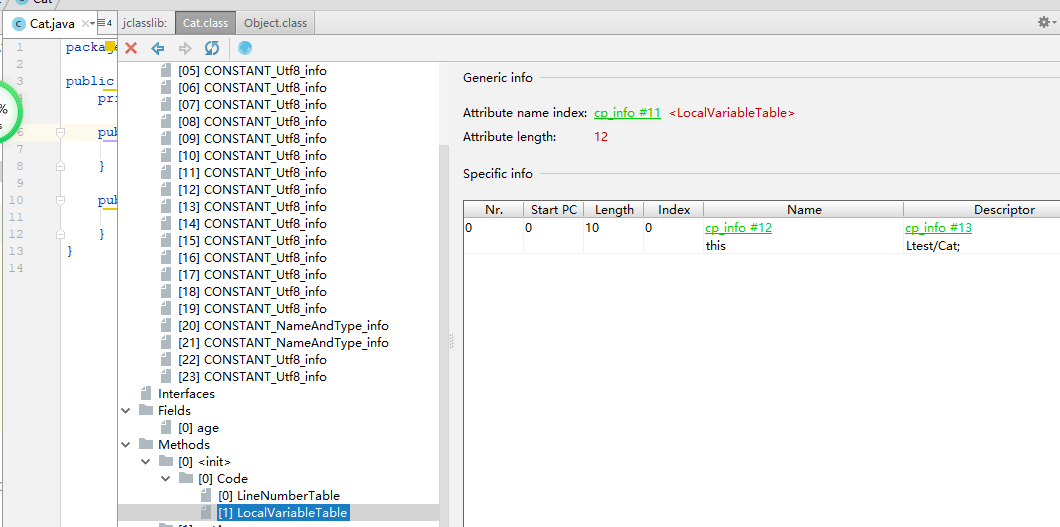The width and height of the screenshot is (1060, 527).
Task: Click the red <LocalVariableTable> attribute name
Action: (731, 113)
